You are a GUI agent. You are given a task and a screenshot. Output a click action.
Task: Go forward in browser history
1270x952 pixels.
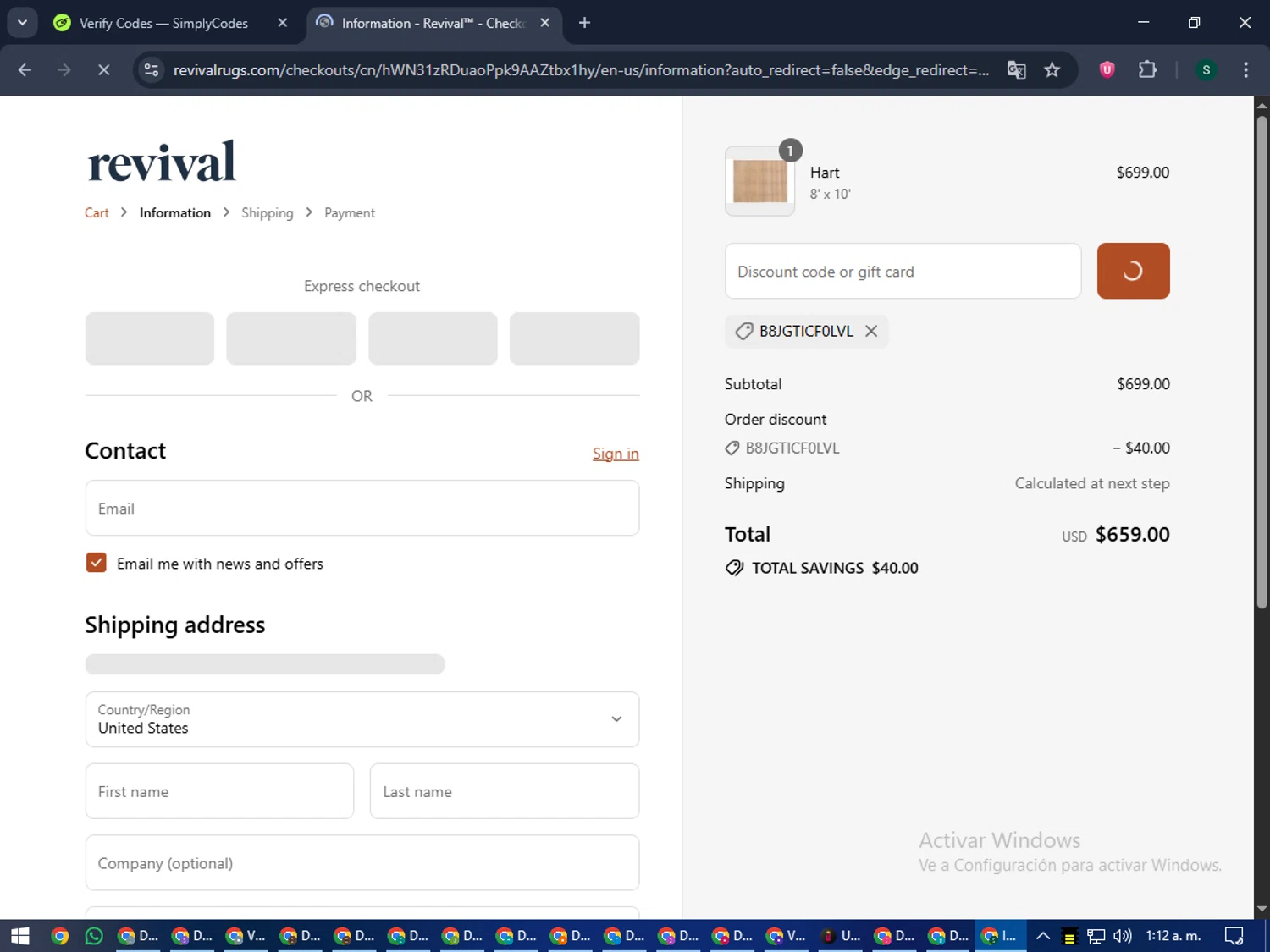click(x=64, y=69)
